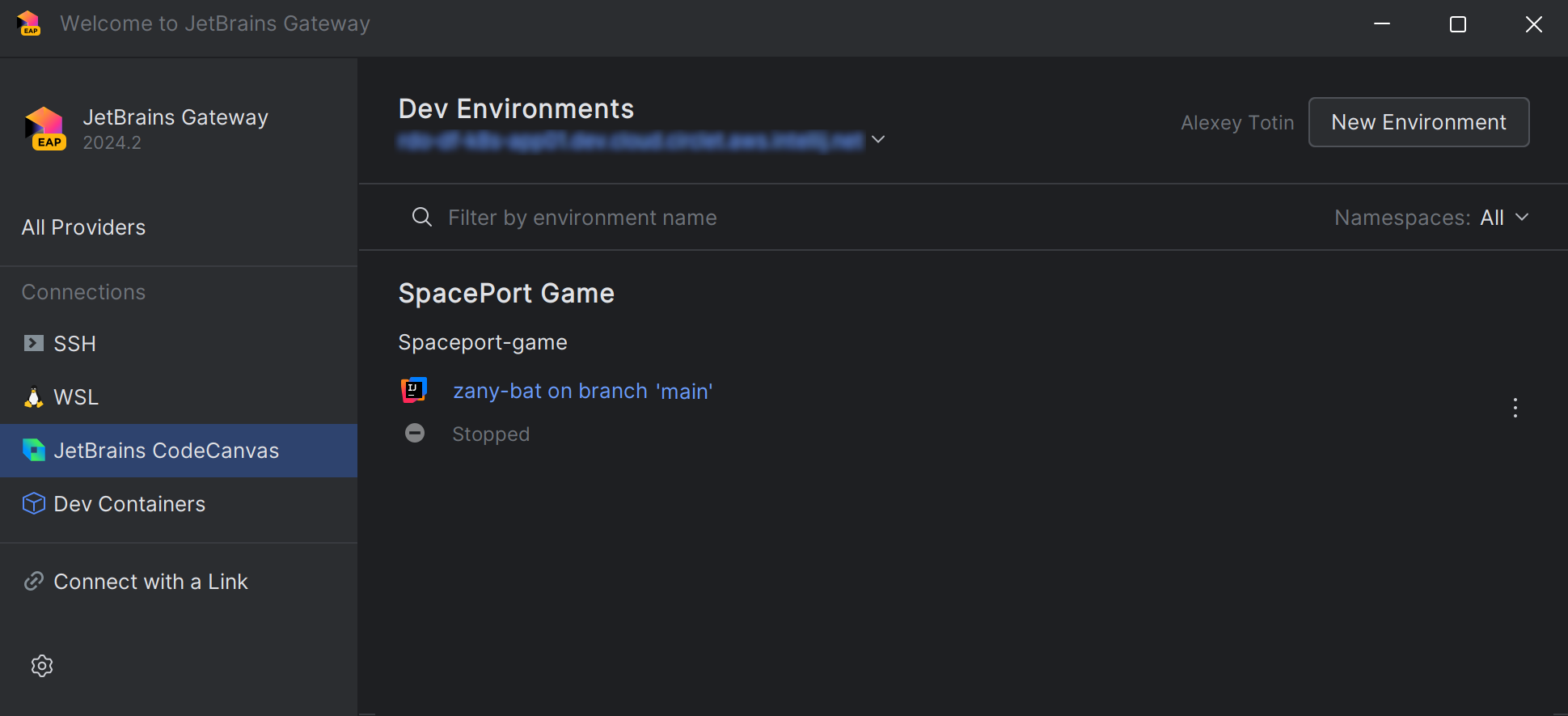Maximize the Gateway window
Image resolution: width=1568 pixels, height=716 pixels.
tap(1457, 24)
